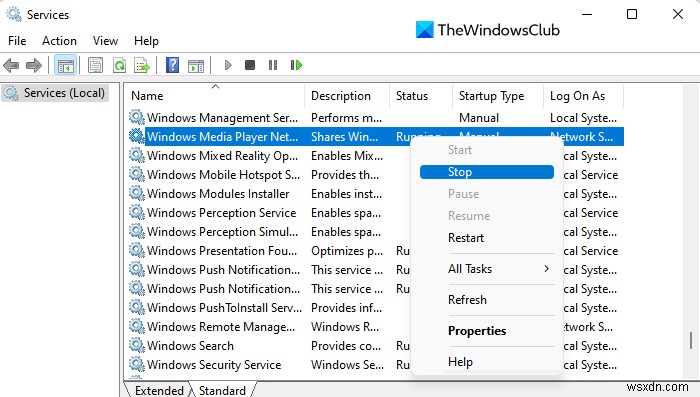Click the Restart Service toolbar icon
This screenshot has height=397, width=700.
[296, 65]
